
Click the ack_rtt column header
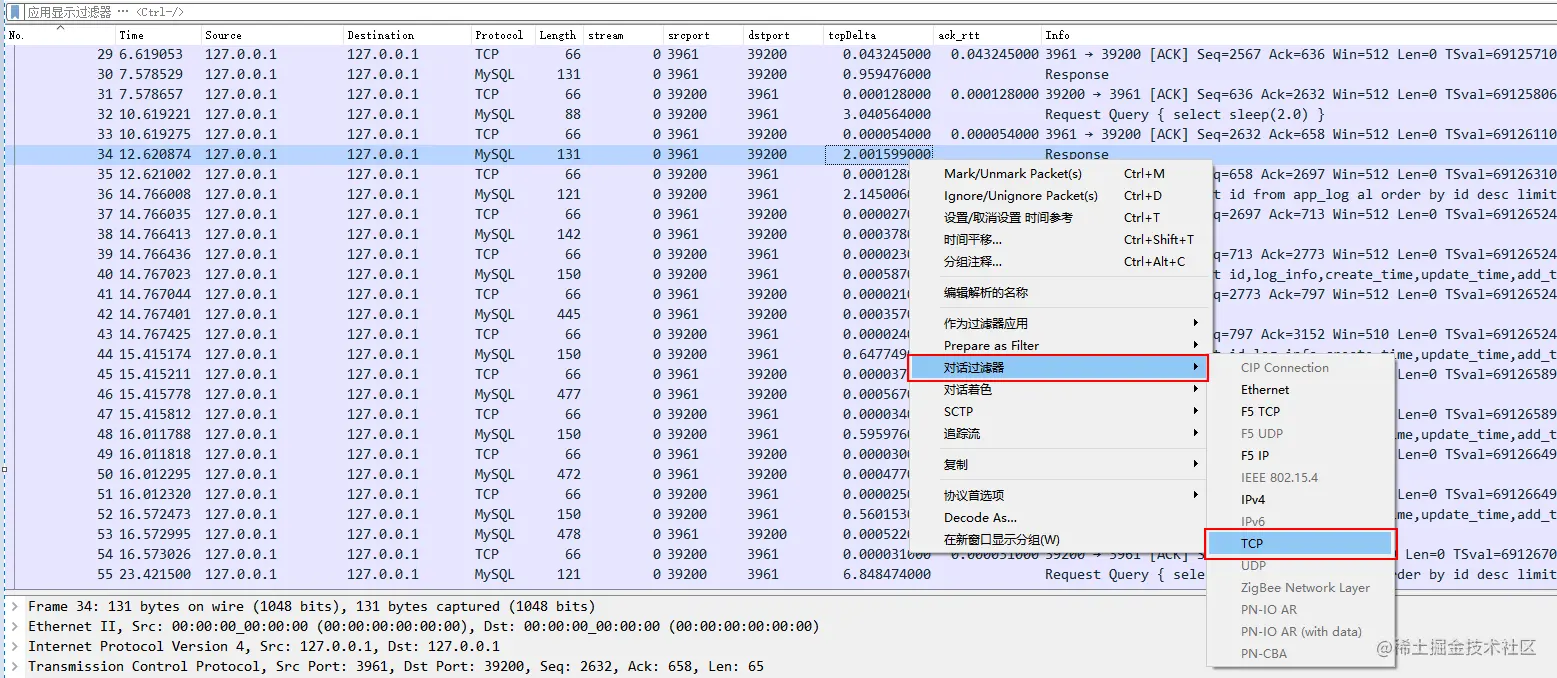click(x=987, y=35)
